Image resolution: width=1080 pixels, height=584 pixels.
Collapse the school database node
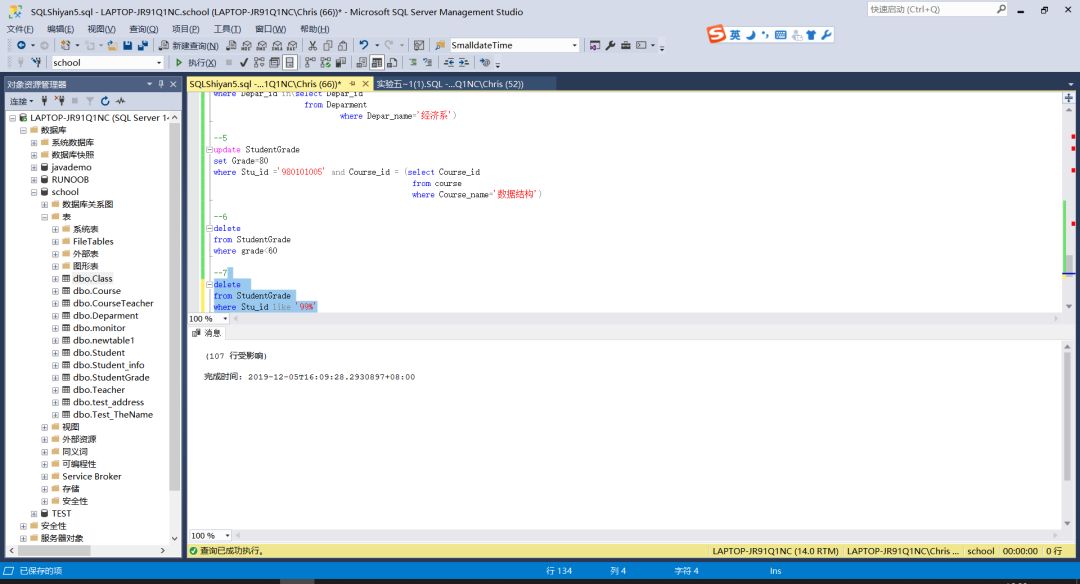coord(34,192)
